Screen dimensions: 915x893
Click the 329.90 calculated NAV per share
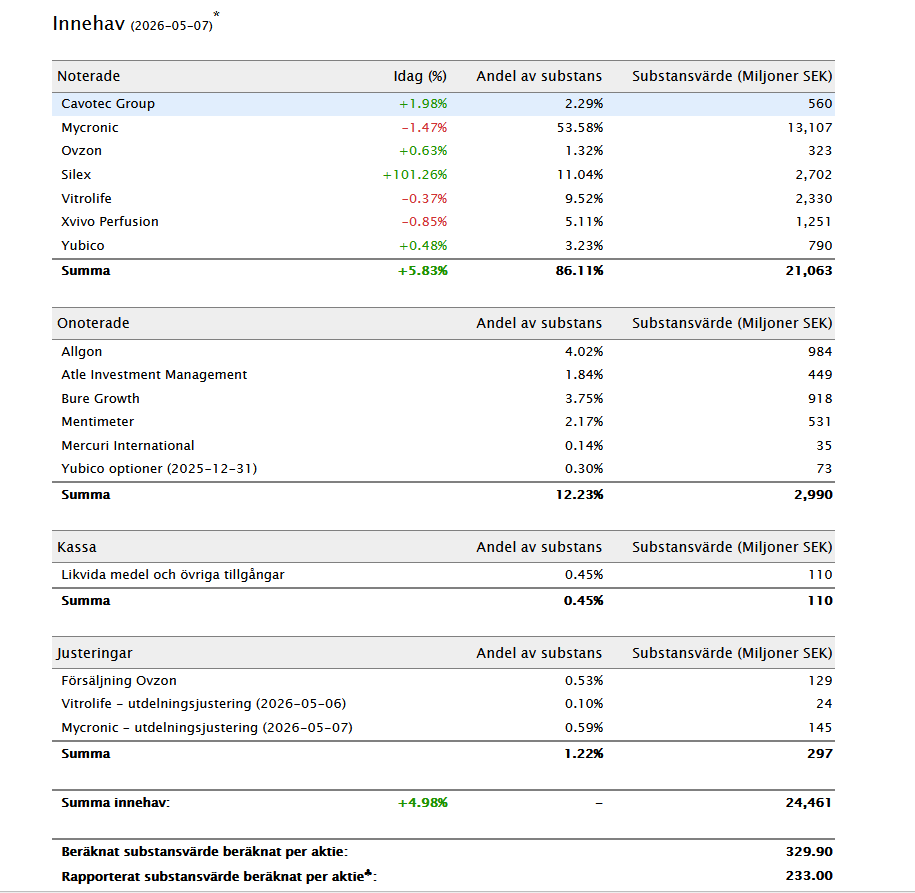[809, 852]
